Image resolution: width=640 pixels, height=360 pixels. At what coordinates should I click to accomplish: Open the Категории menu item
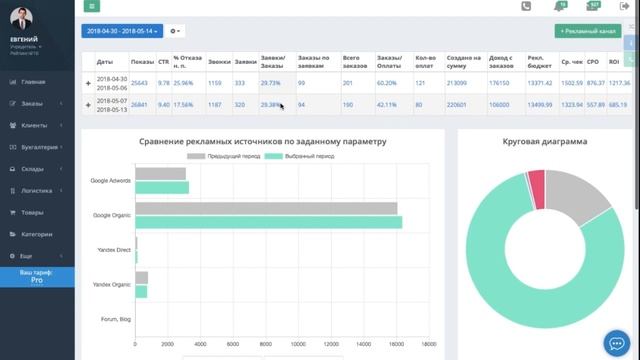pos(37,234)
